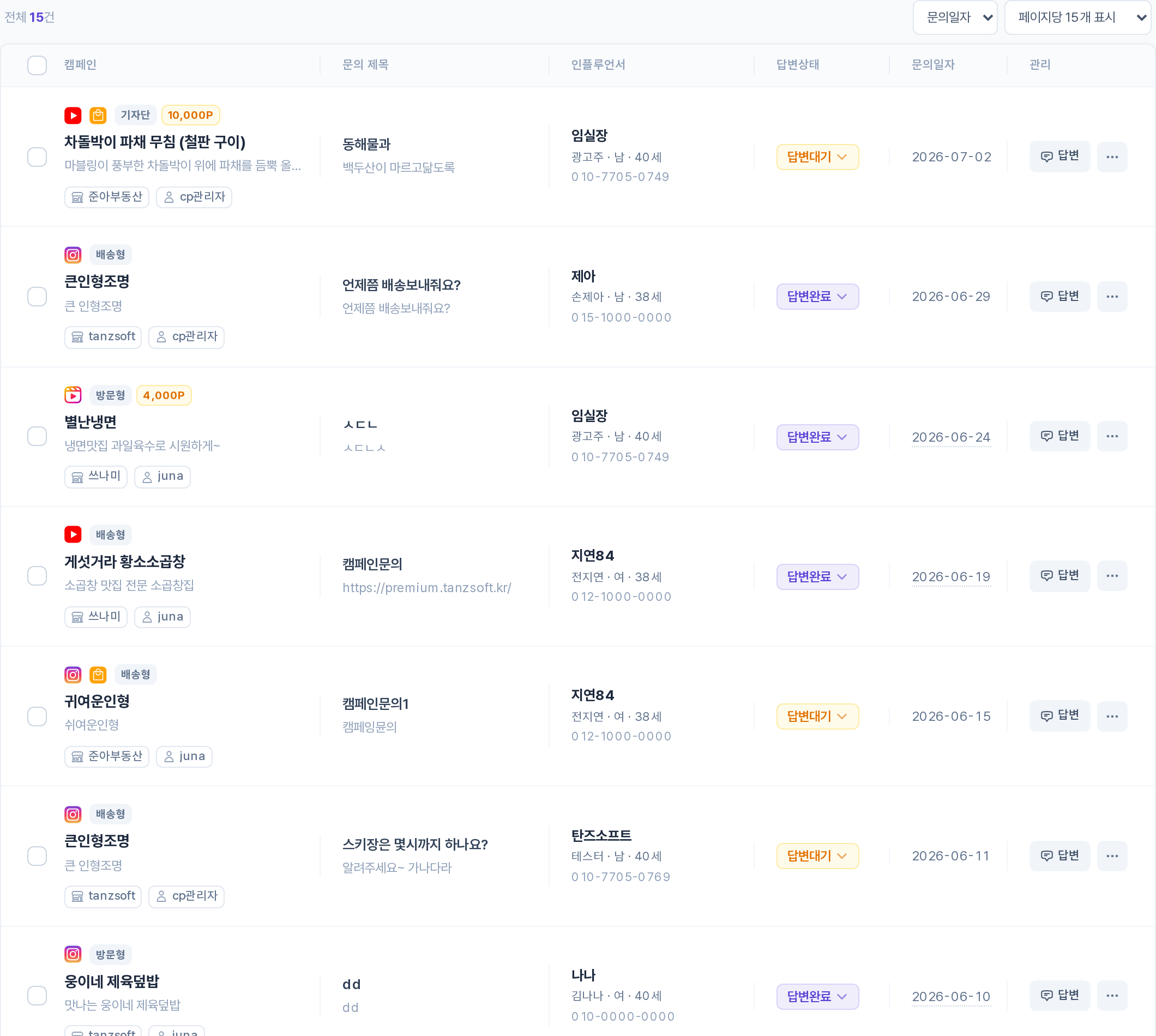Screen dimensions: 1156x1036
Task: Check the 게섯거라 황소소곱창 row checkbox
Action: 37,576
